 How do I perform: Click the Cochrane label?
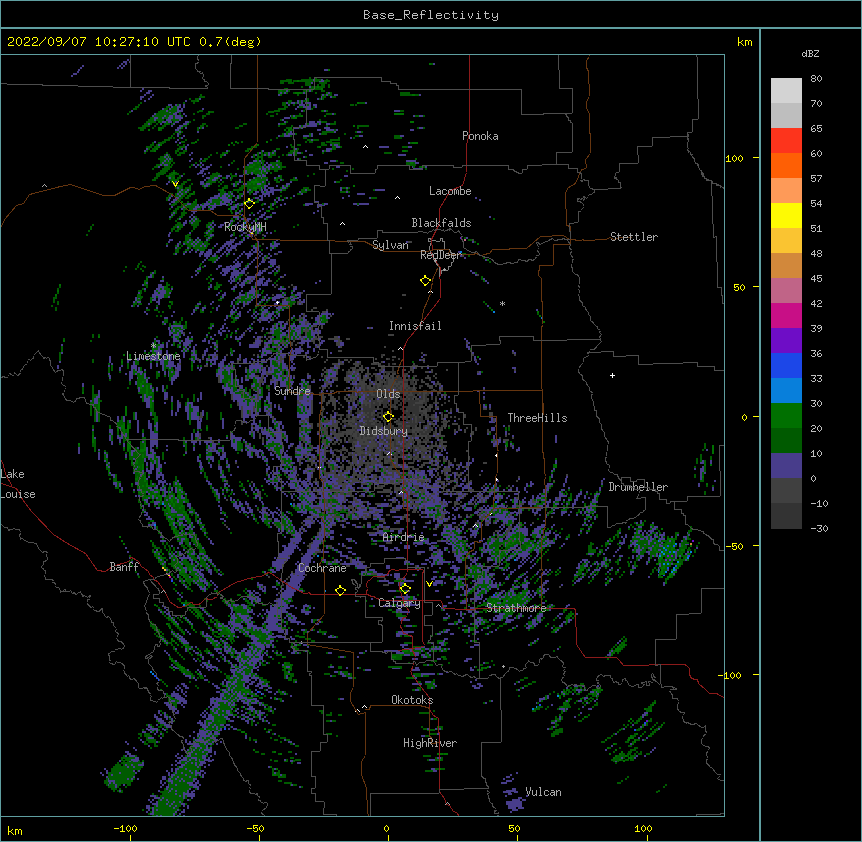322,568
